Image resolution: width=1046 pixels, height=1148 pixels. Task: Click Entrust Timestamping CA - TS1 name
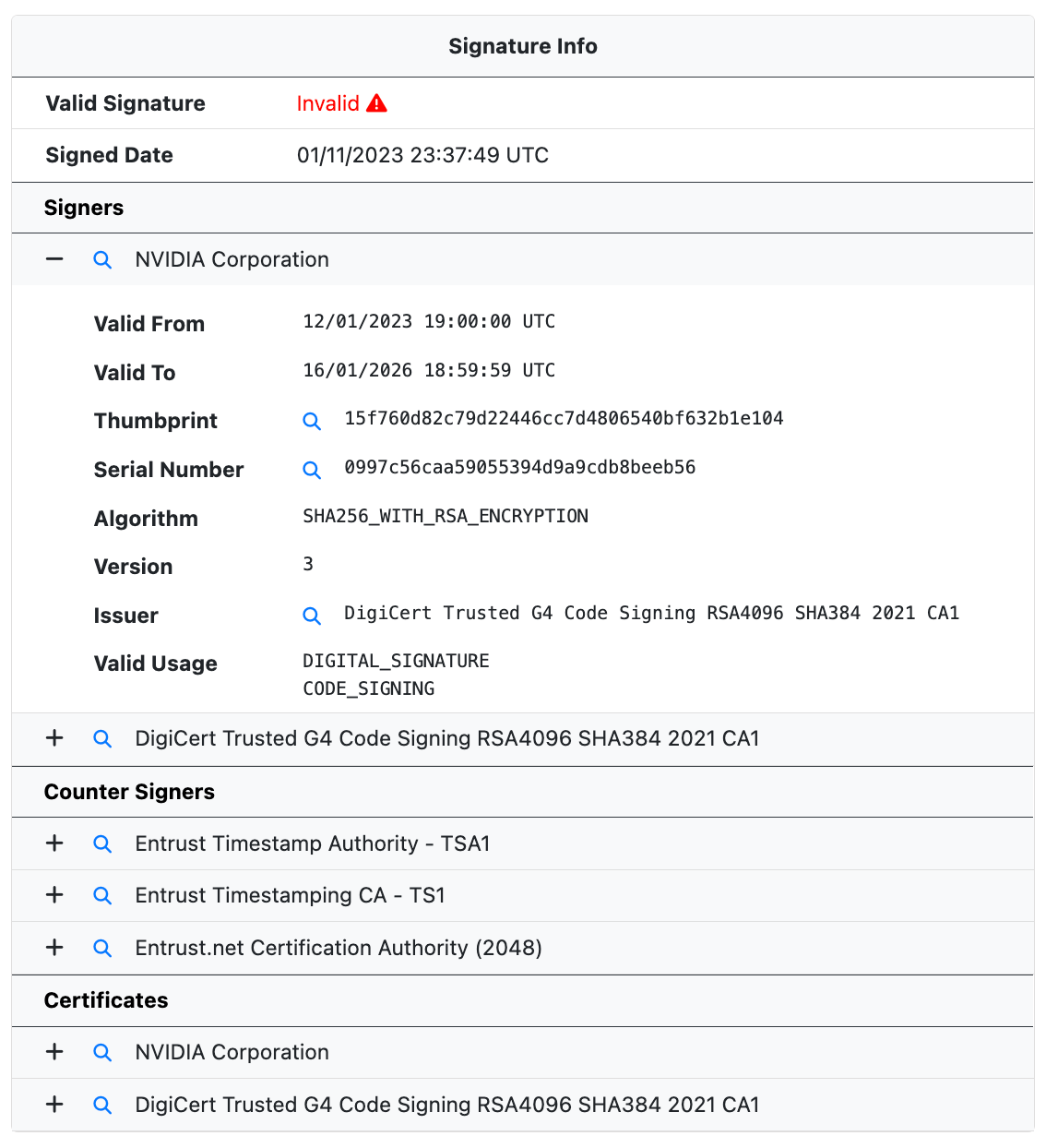290,895
